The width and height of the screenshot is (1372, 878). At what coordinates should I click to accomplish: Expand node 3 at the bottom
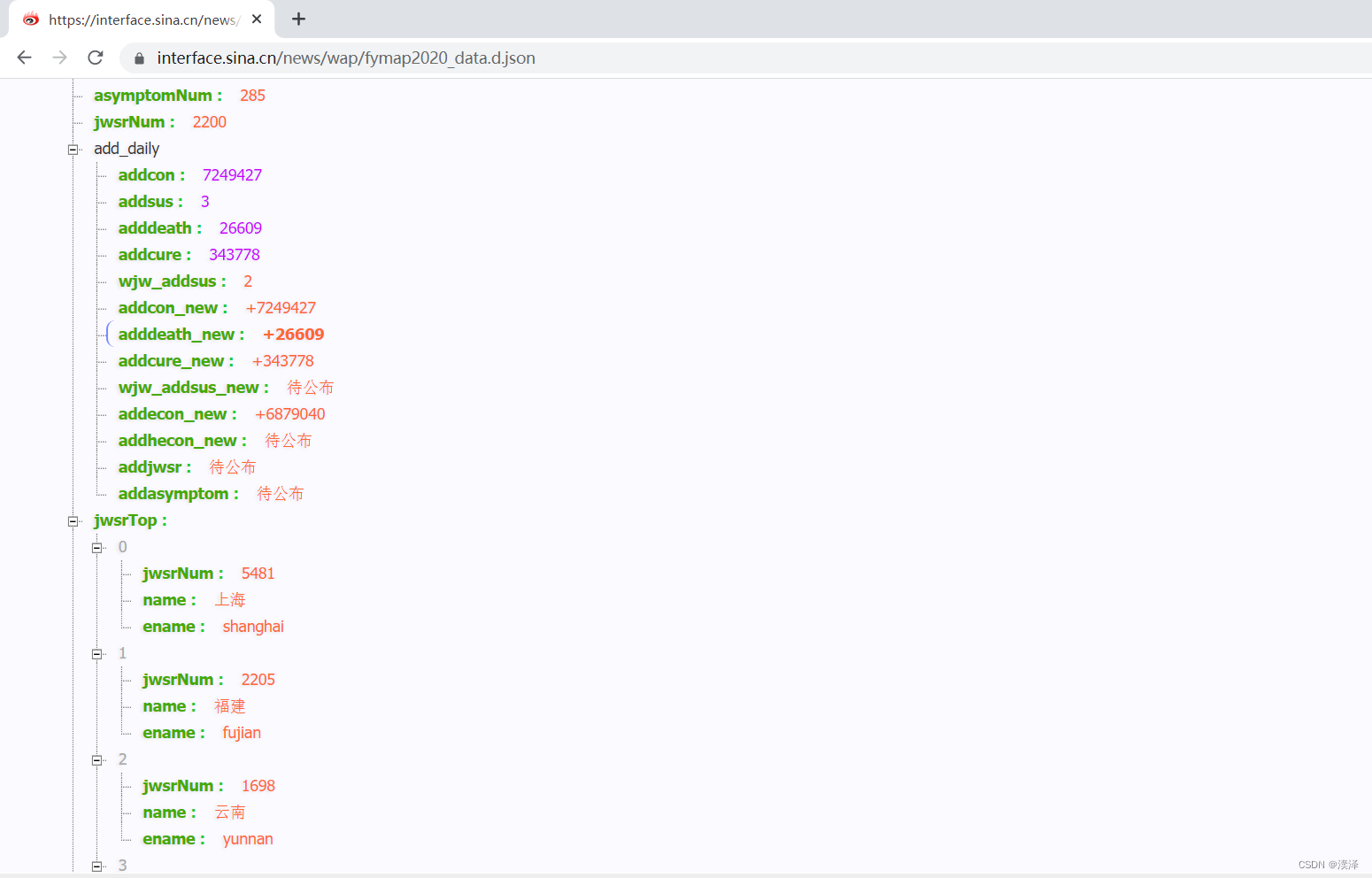point(97,866)
